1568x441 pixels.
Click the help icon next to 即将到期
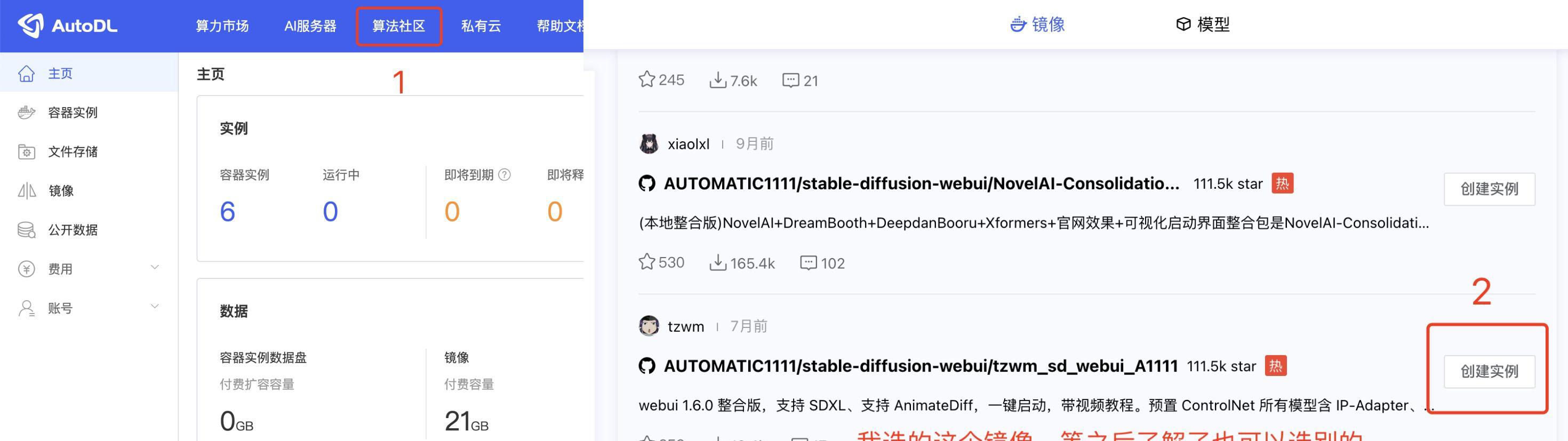(x=504, y=175)
